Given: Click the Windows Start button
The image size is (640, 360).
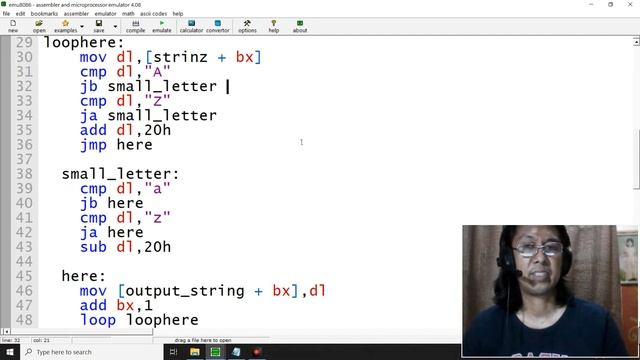Looking at the screenshot, I should (10, 352).
